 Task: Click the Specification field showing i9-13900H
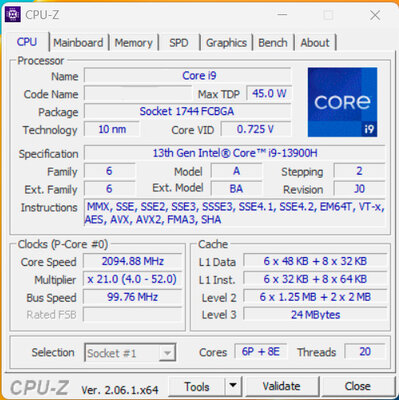[235, 153]
